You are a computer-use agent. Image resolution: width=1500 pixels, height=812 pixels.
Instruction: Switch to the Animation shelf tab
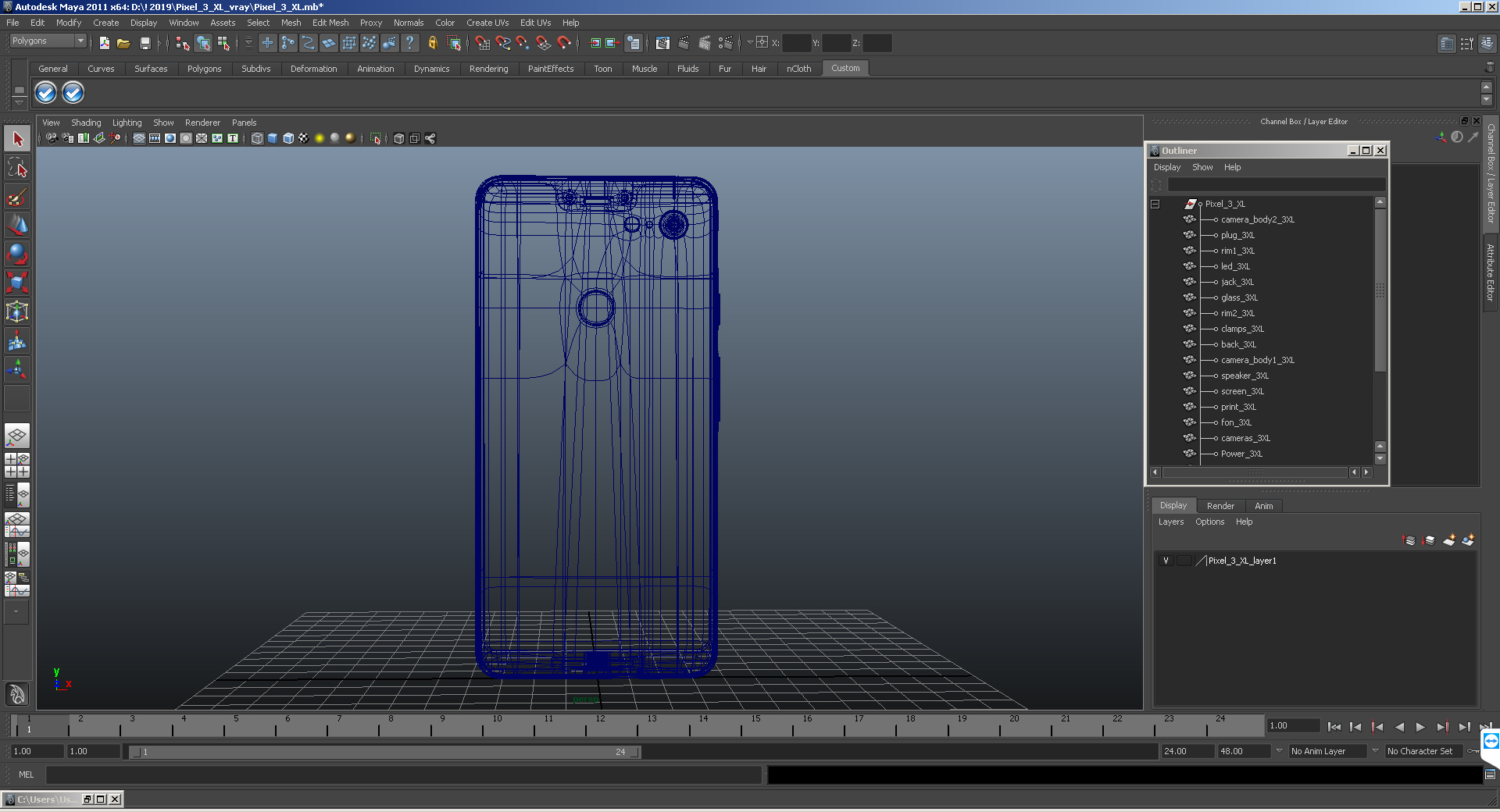coord(375,69)
